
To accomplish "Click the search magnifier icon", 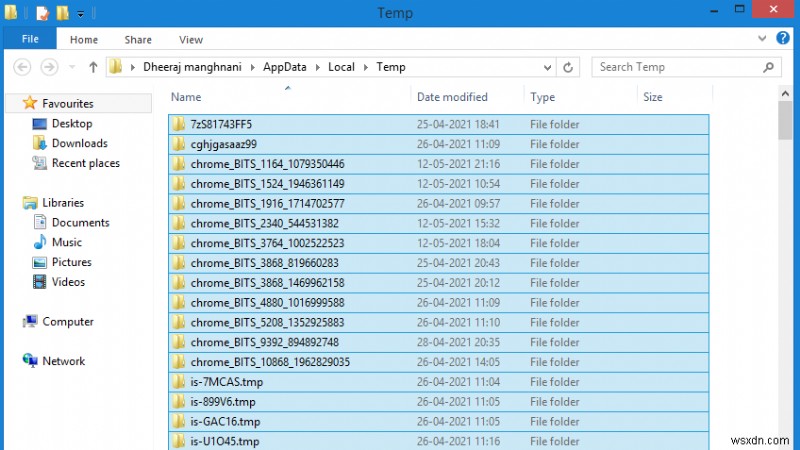I will click(769, 67).
